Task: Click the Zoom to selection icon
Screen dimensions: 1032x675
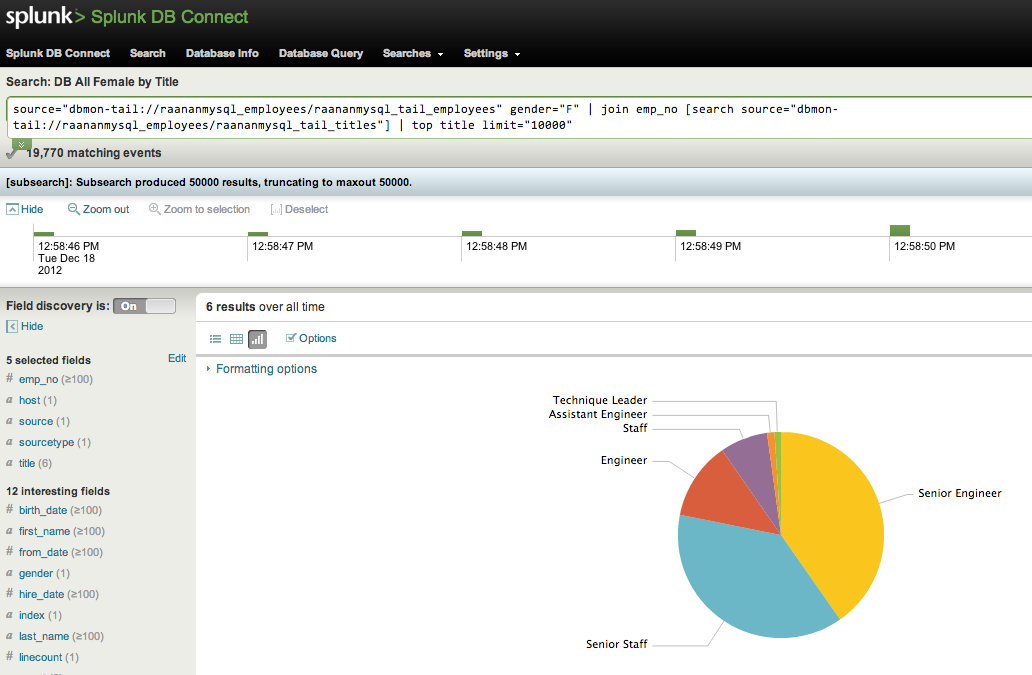Action: click(x=153, y=209)
